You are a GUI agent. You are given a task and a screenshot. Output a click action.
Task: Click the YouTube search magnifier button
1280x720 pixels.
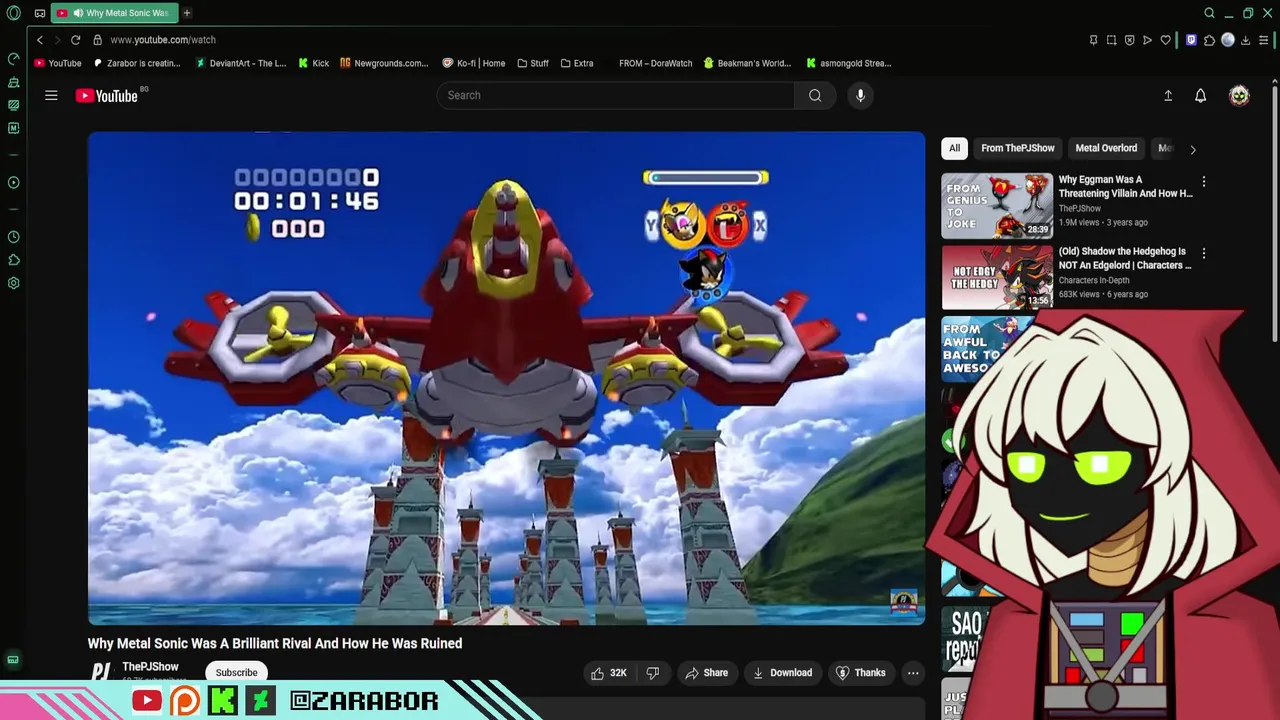815,95
